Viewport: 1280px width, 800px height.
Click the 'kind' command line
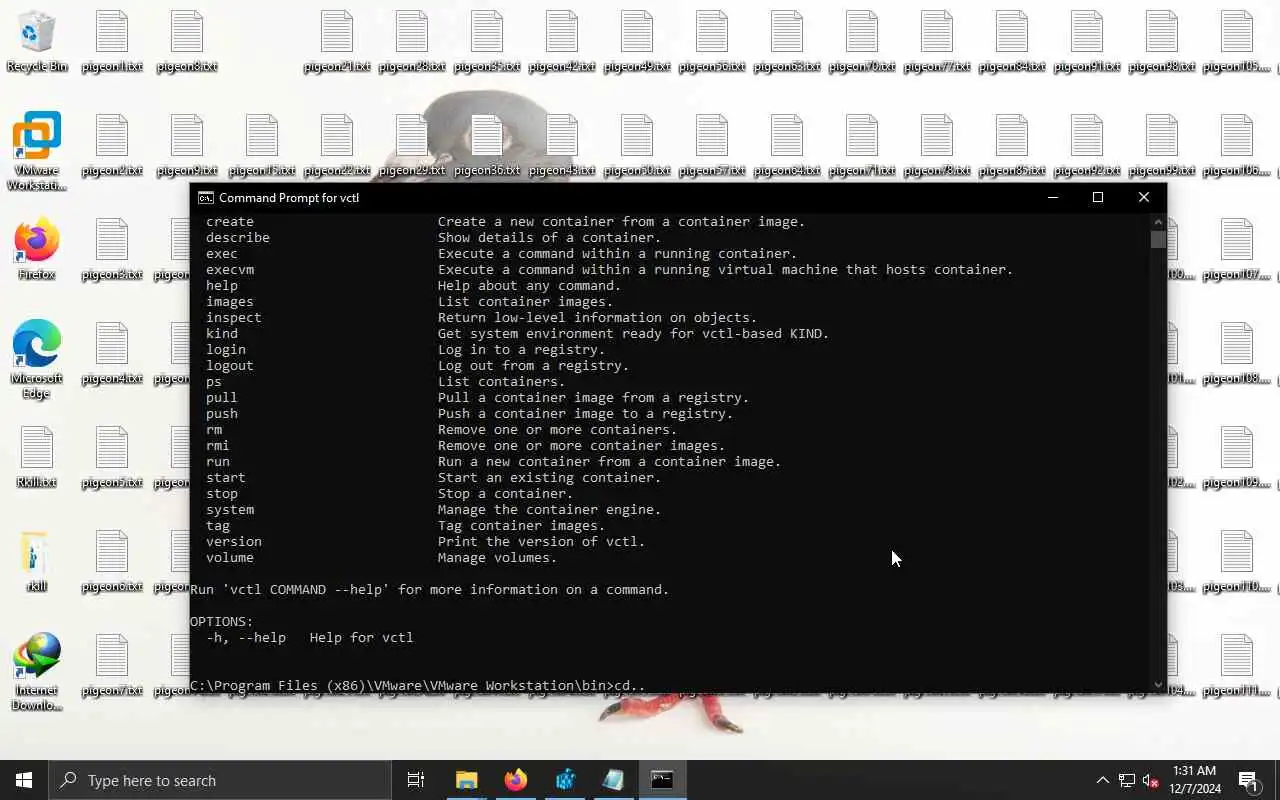pyautogui.click(x=517, y=334)
